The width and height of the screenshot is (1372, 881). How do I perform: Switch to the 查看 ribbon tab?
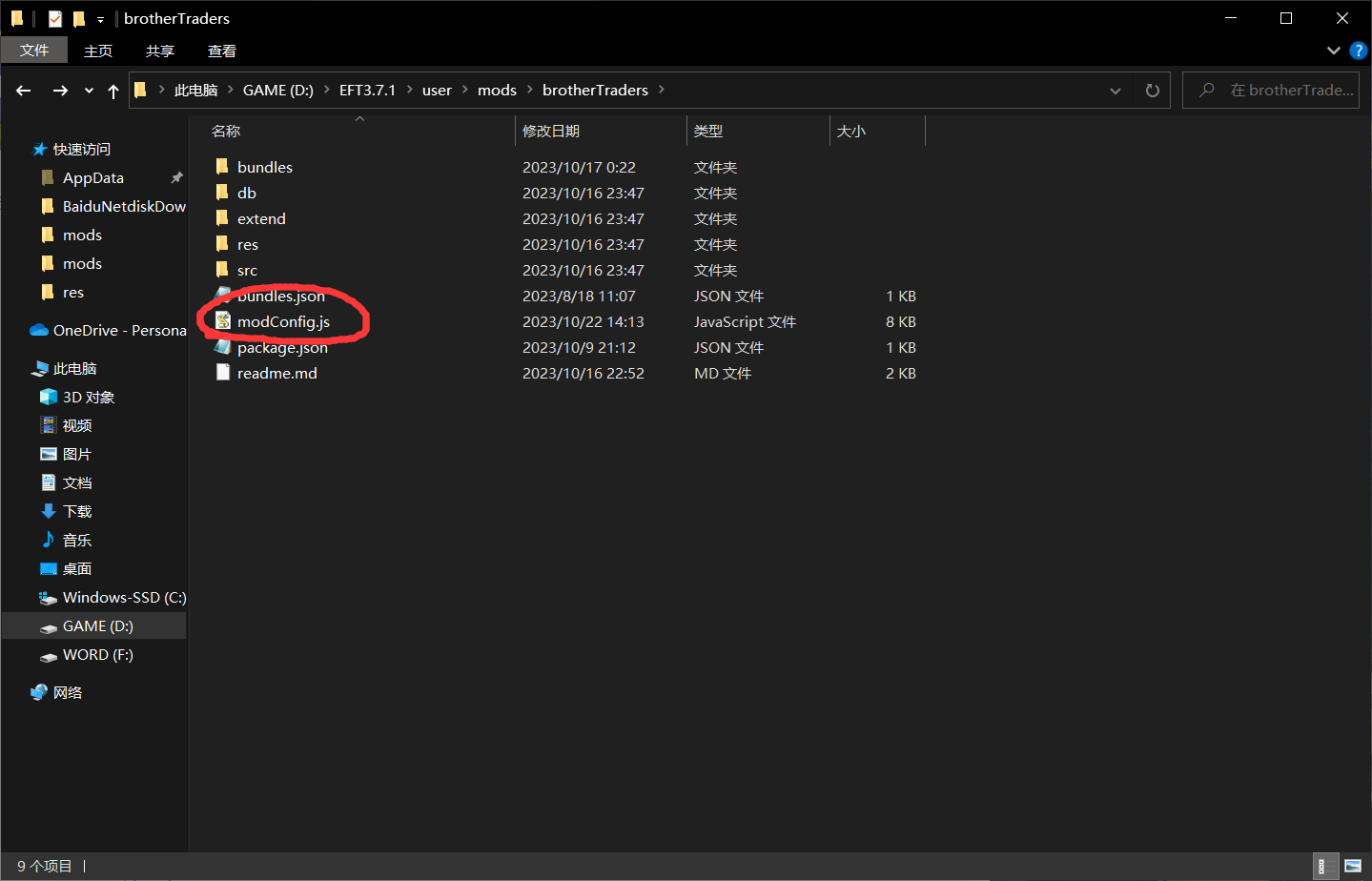pyautogui.click(x=221, y=51)
